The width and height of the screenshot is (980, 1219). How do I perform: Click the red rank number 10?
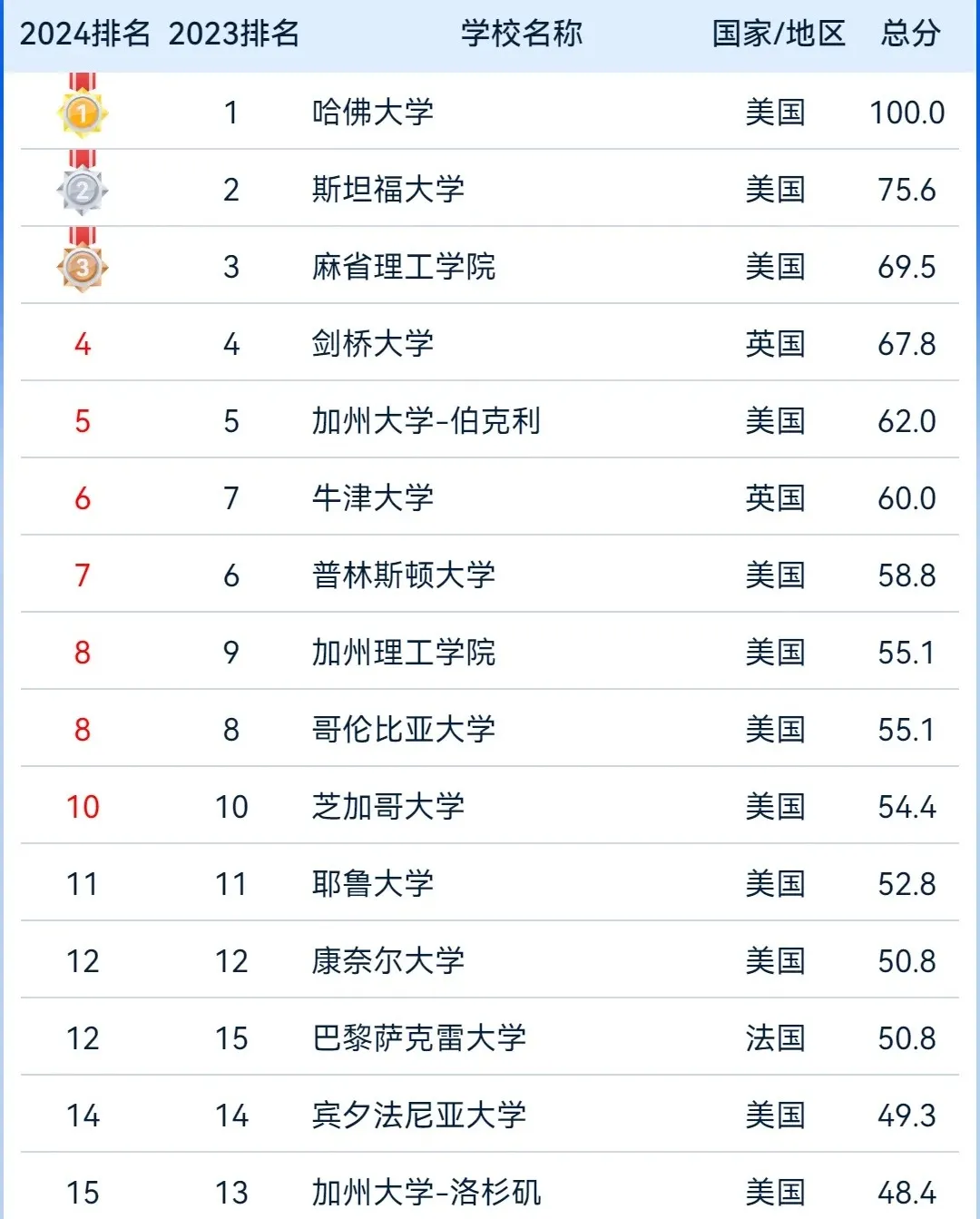(x=83, y=807)
